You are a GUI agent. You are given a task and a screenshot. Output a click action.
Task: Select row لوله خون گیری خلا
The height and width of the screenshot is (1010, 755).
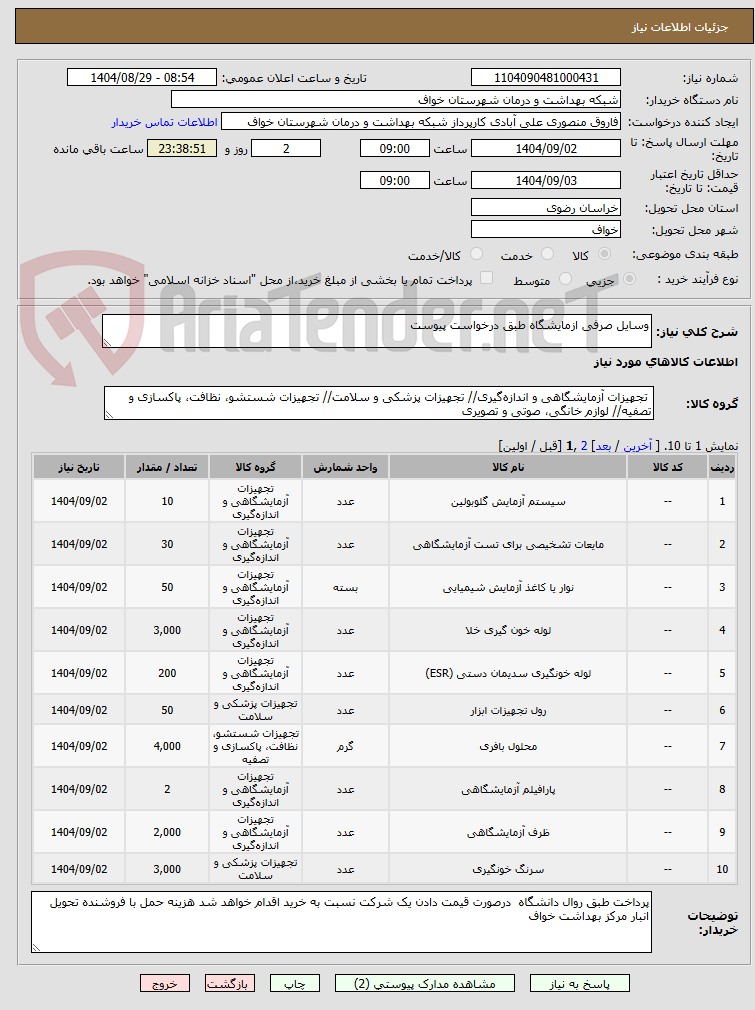point(384,630)
